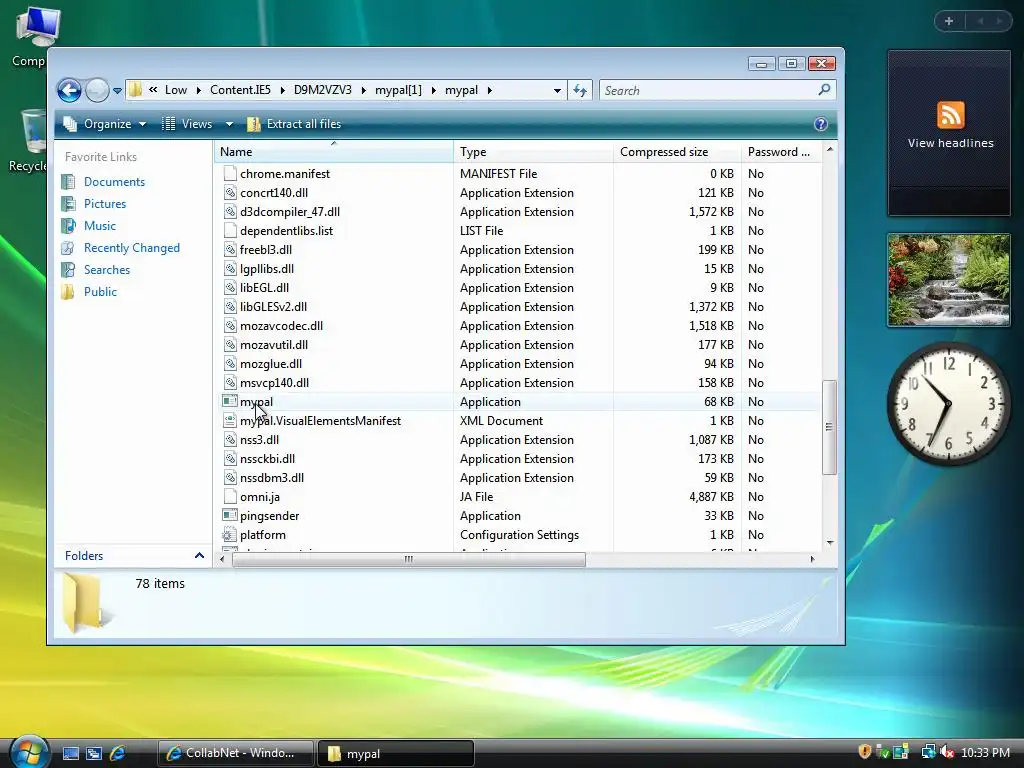Click the Views button
This screenshot has height=768, width=1024.
(x=187, y=123)
